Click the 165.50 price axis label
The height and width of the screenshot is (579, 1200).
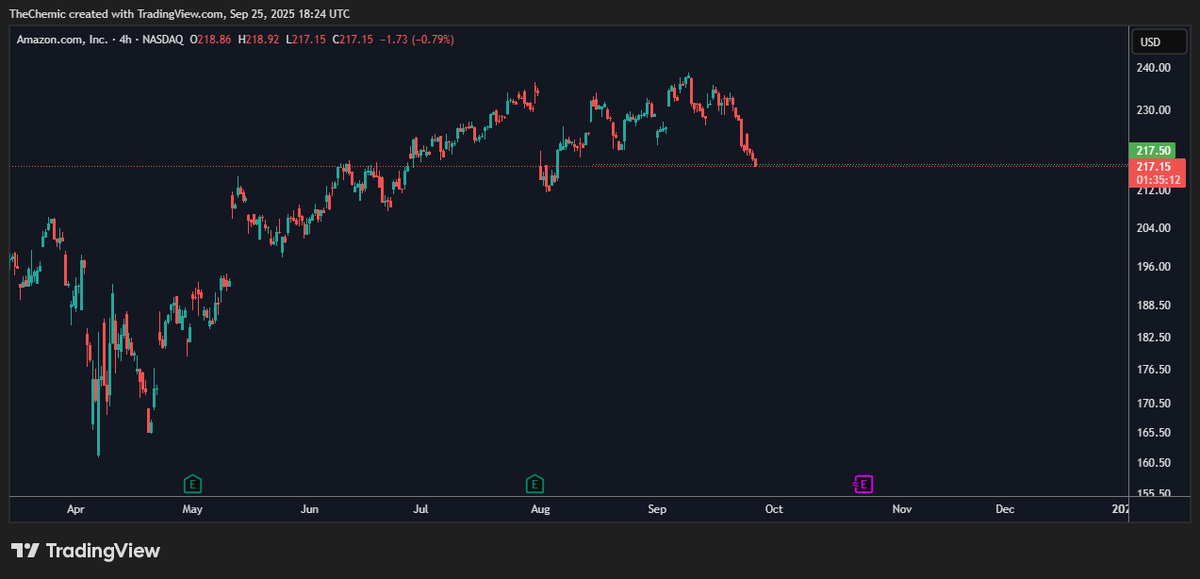click(1154, 432)
